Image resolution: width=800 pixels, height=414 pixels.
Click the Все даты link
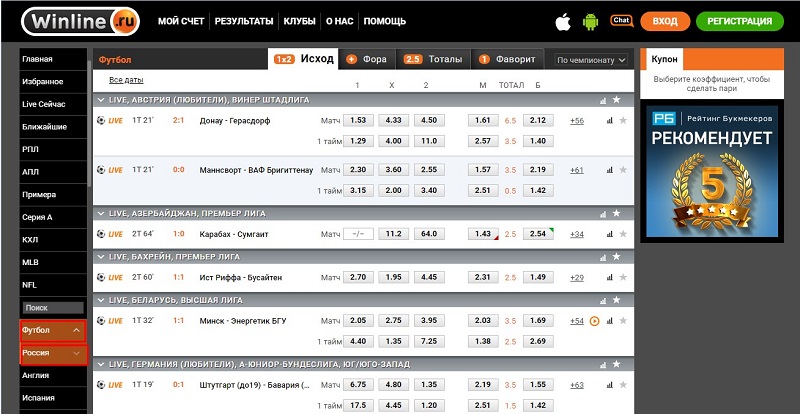126,79
